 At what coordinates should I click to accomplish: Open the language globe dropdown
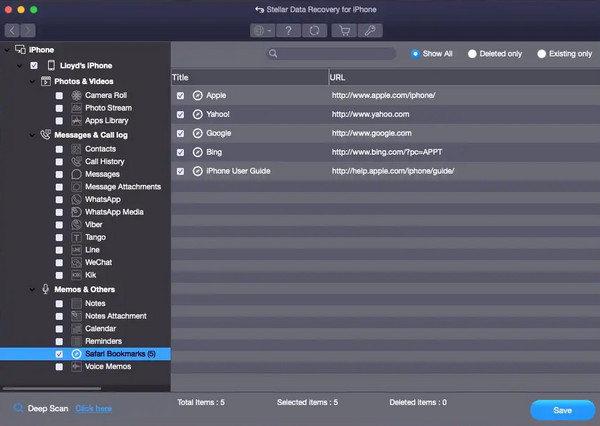pyautogui.click(x=262, y=31)
